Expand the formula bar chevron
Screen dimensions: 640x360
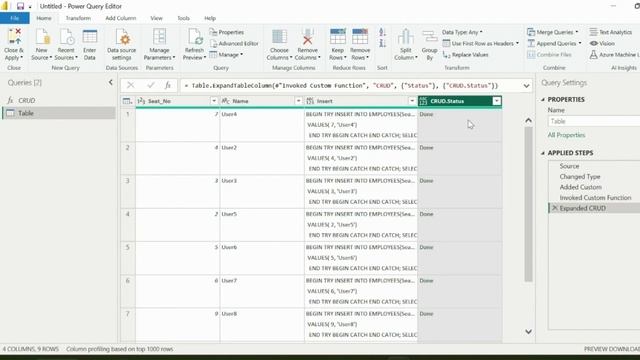click(526, 86)
